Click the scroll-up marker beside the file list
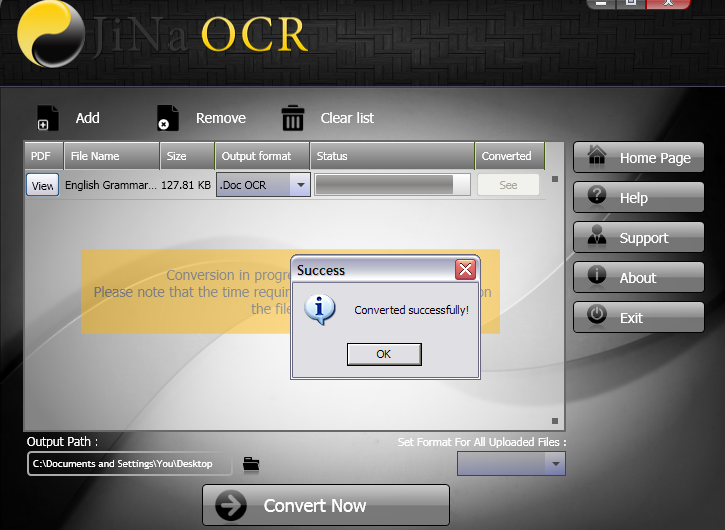 [x=555, y=179]
